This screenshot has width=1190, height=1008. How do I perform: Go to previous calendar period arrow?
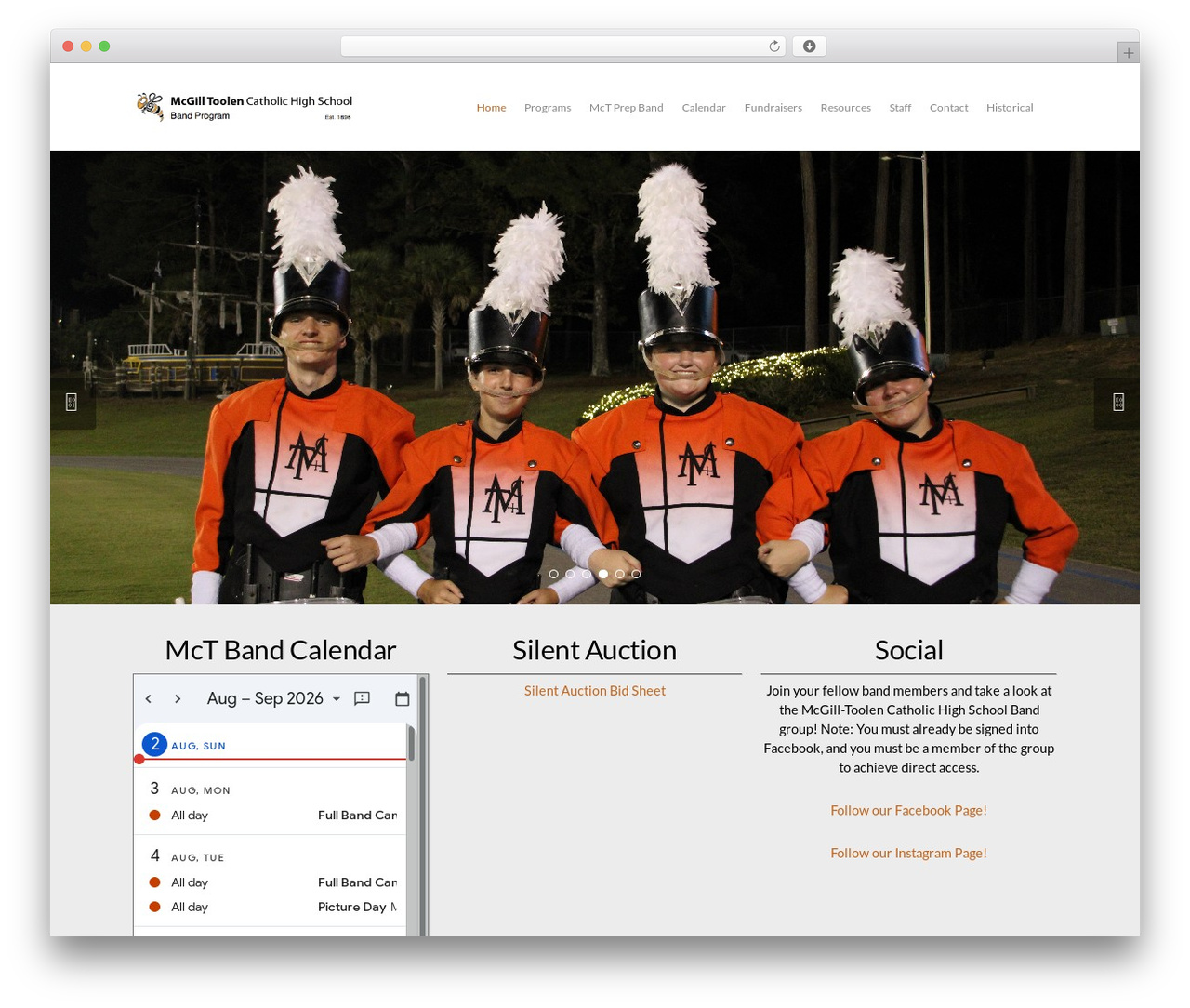coord(149,698)
